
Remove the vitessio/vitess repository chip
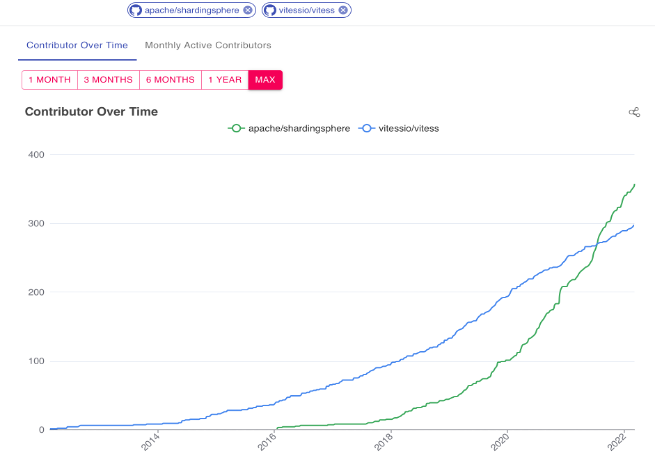point(344,10)
